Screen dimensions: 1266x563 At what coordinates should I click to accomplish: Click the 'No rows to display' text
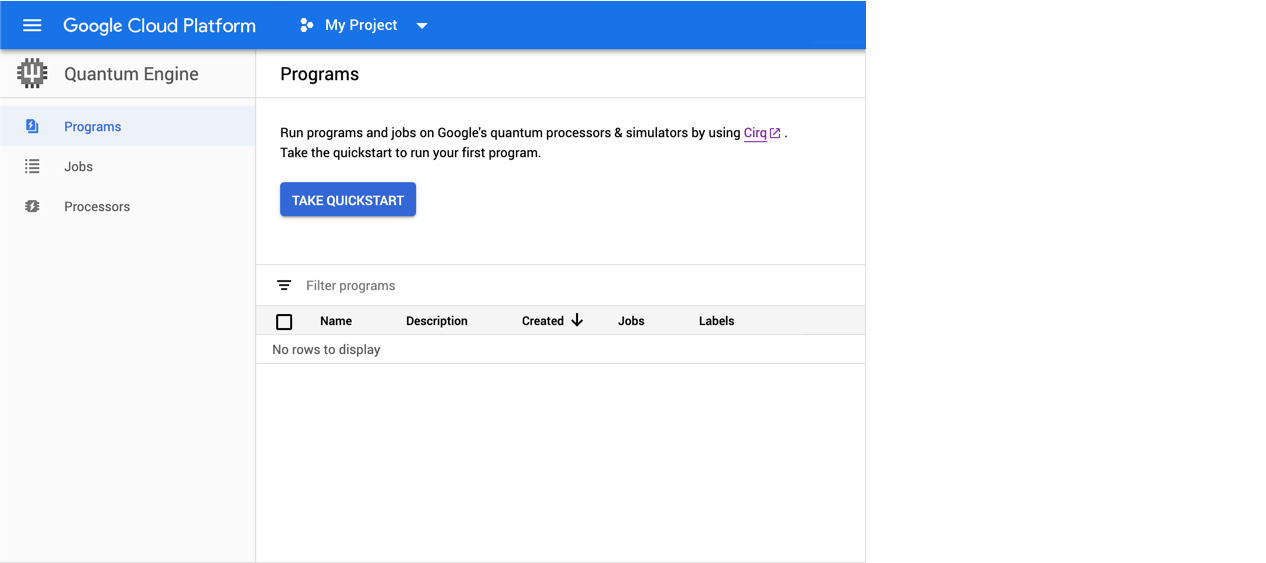tap(326, 349)
